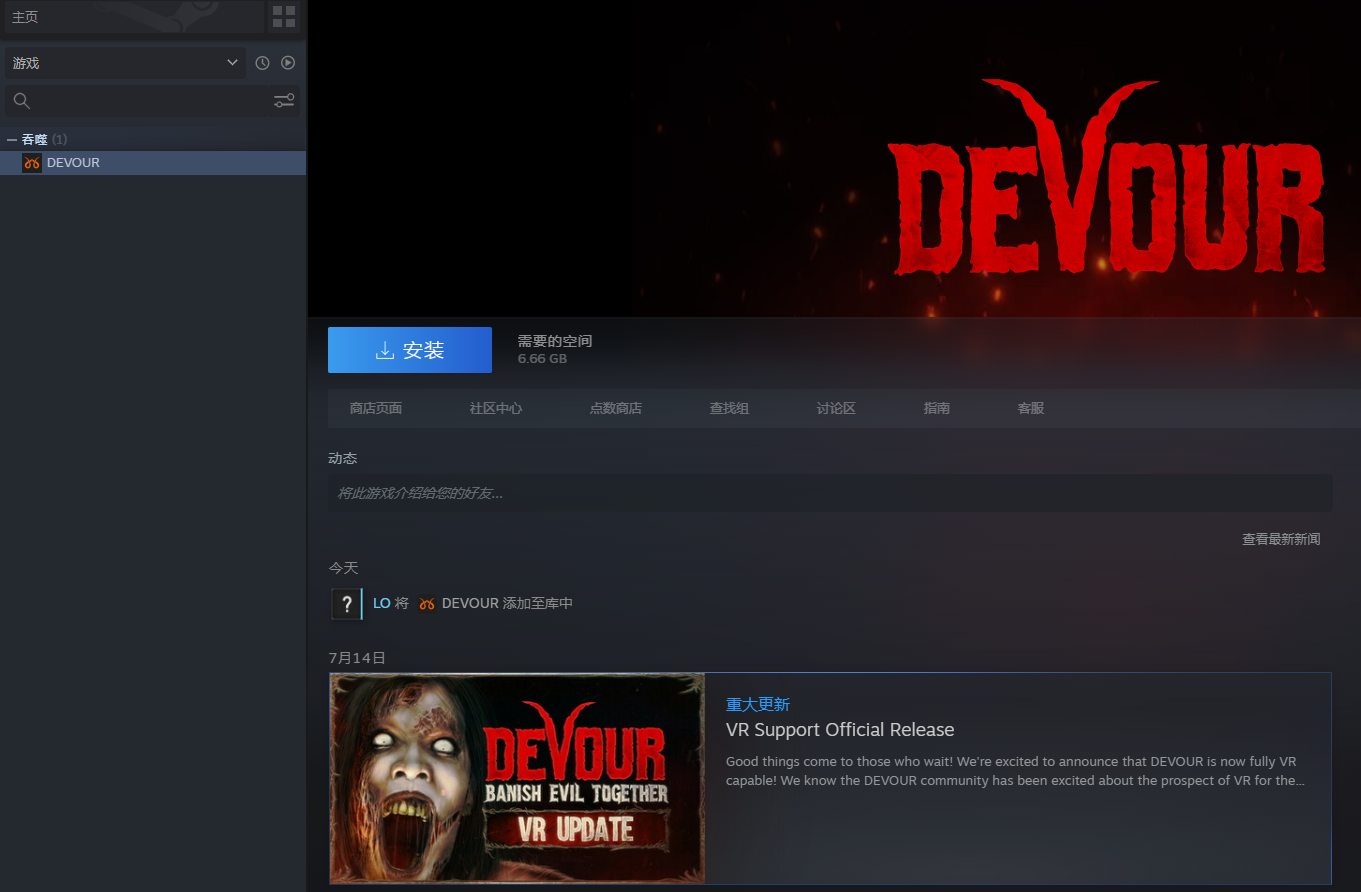1361x892 pixels.
Task: Click the unknown avatar question mark icon
Action: 346,604
